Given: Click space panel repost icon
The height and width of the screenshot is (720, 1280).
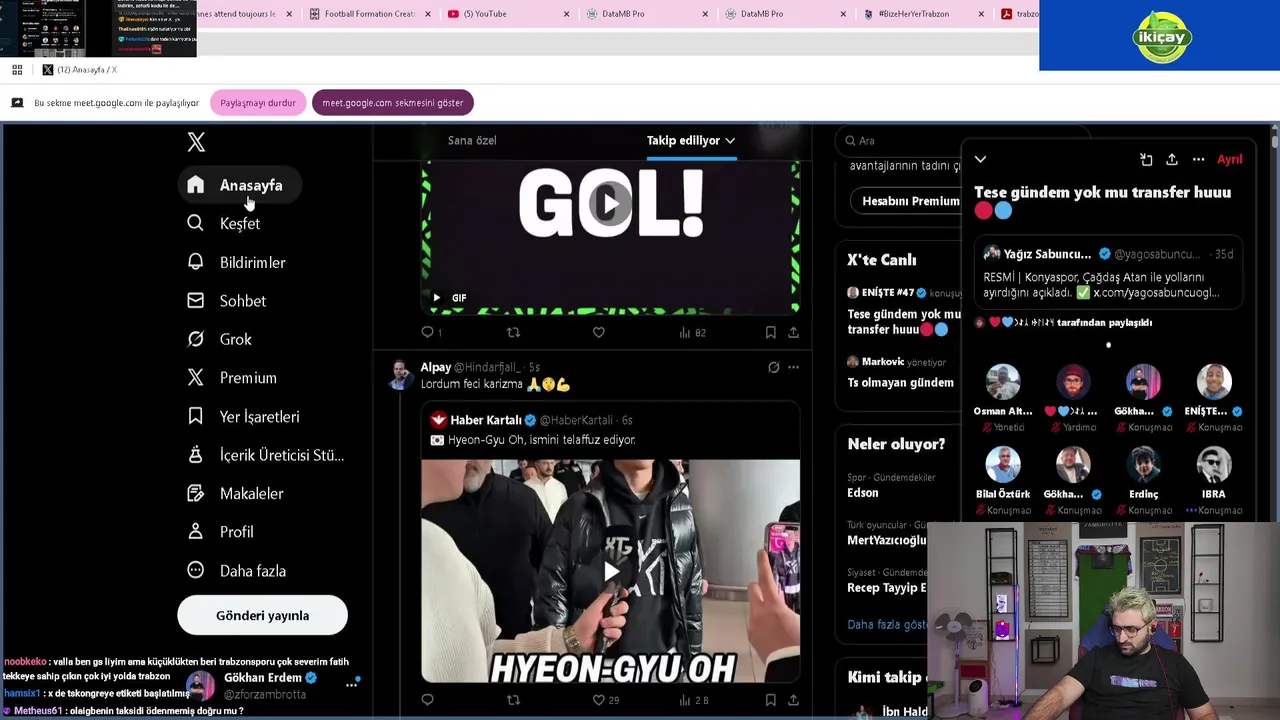Looking at the screenshot, I should tap(1146, 159).
